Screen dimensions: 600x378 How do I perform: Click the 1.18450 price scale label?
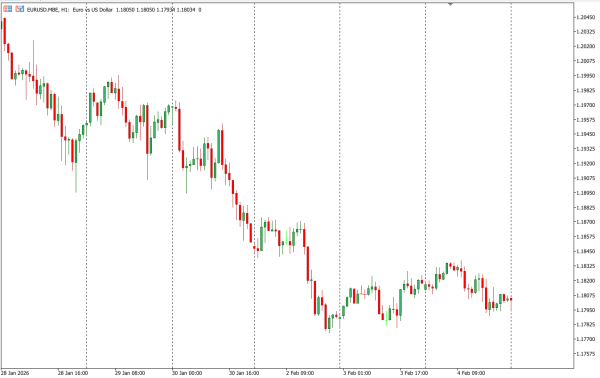point(585,251)
